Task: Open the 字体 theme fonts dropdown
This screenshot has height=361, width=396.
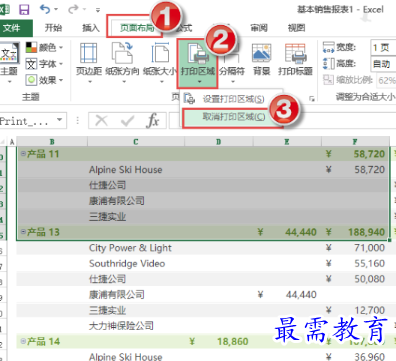Action: pos(44,64)
